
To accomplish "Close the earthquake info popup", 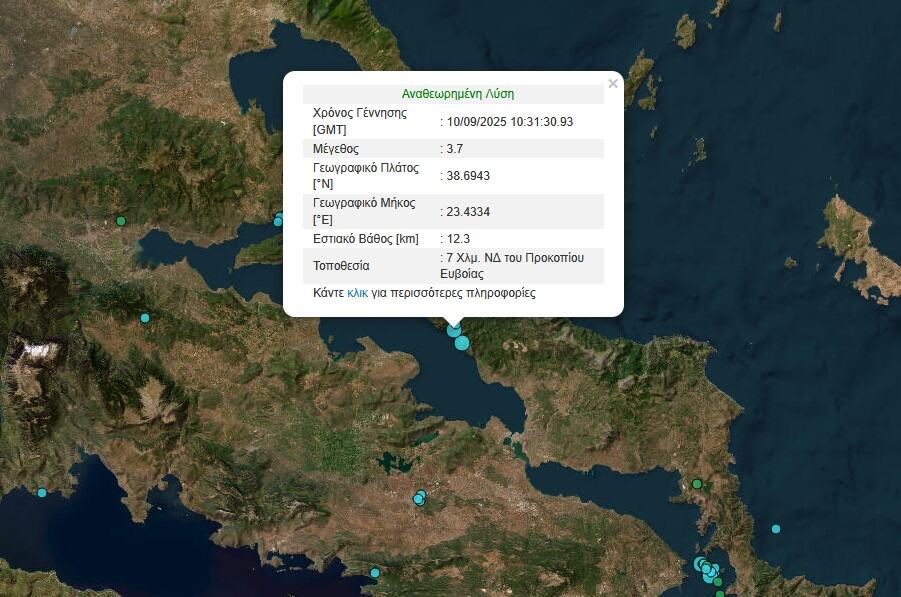I will click(x=612, y=84).
